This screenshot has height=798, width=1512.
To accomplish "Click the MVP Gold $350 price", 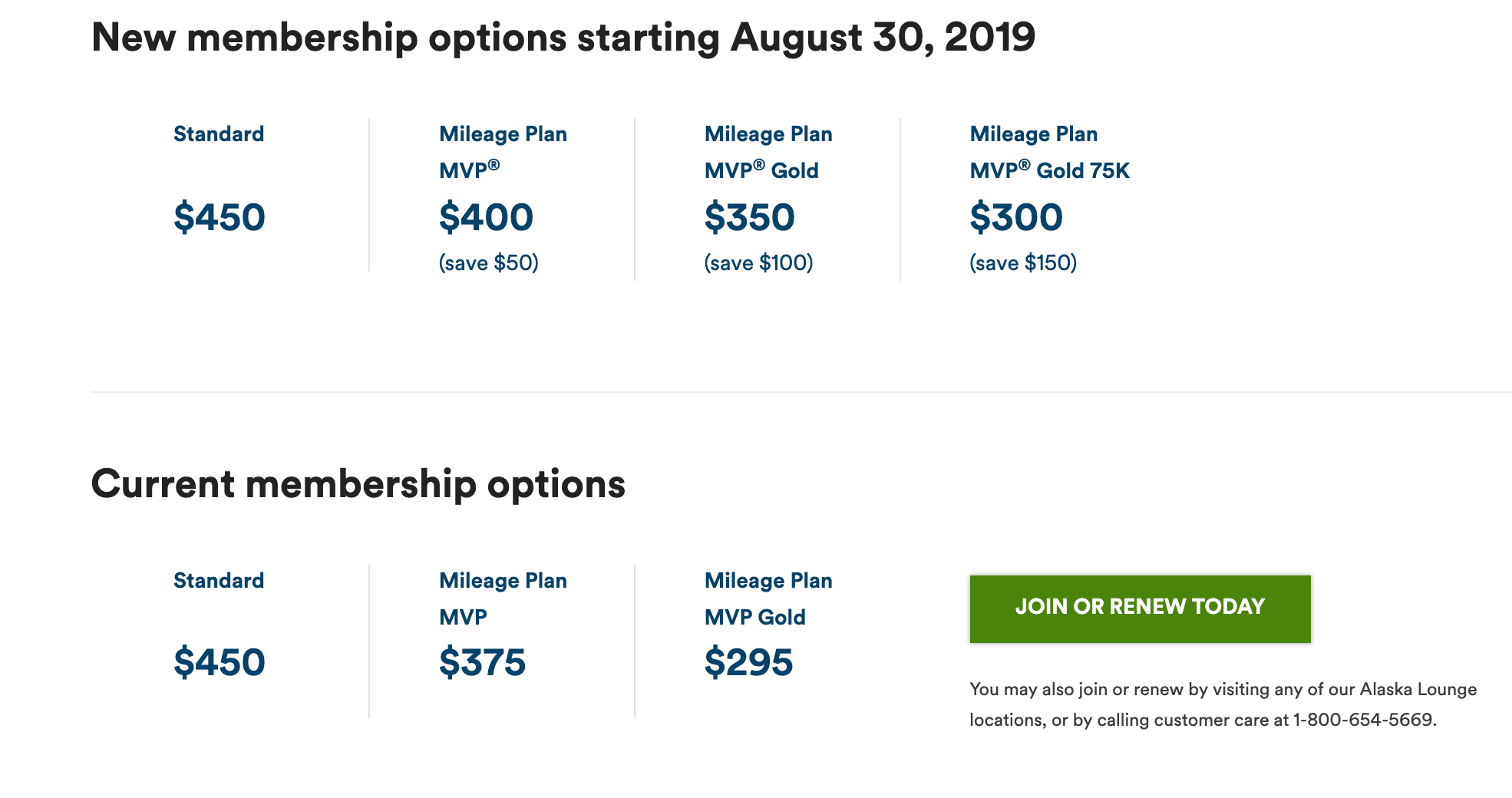I will pos(750,217).
